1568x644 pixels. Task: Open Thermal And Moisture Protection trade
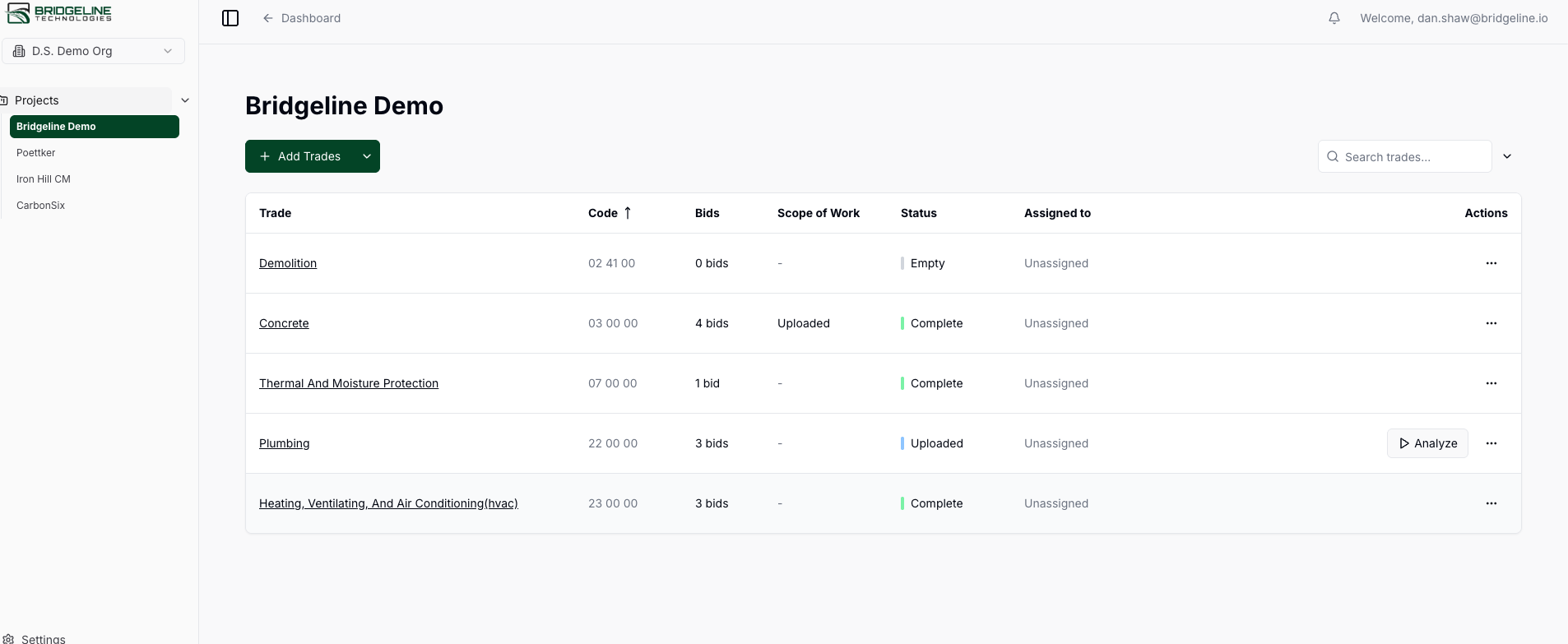pos(349,383)
